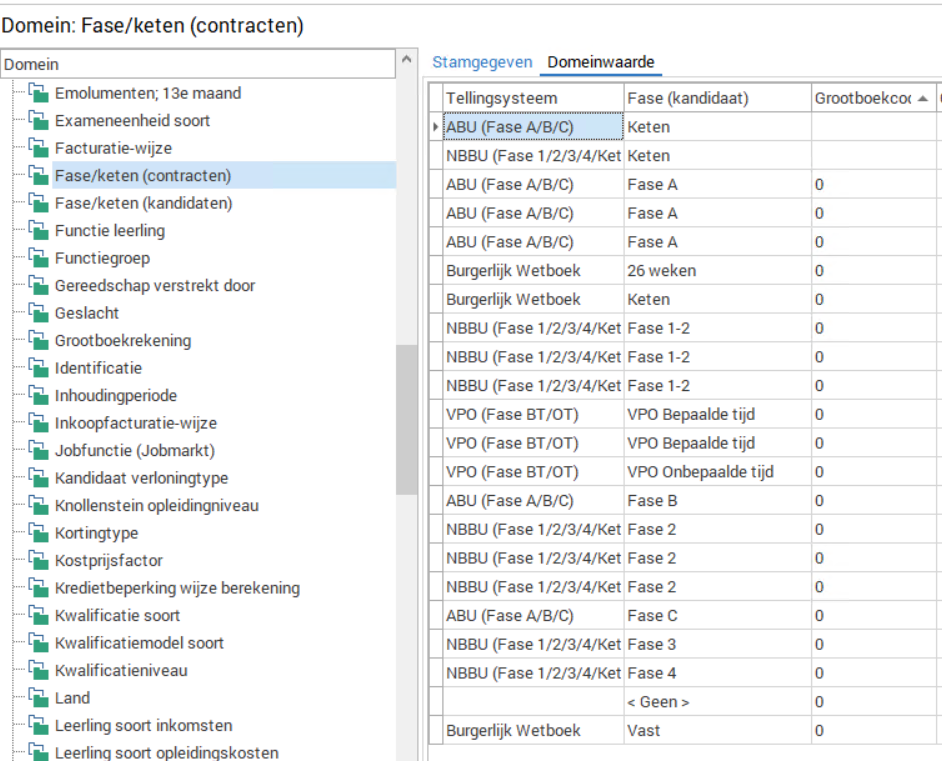Click the scroll up arrow of domain list
Screen dimensions: 942x761
click(x=406, y=64)
